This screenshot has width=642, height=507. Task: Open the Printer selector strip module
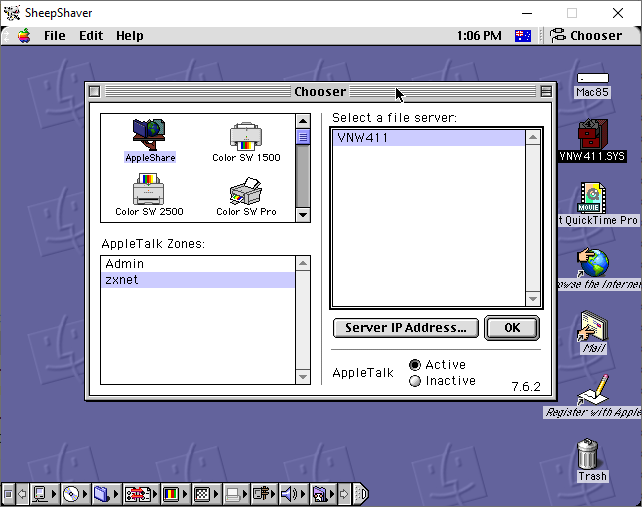pos(236,494)
